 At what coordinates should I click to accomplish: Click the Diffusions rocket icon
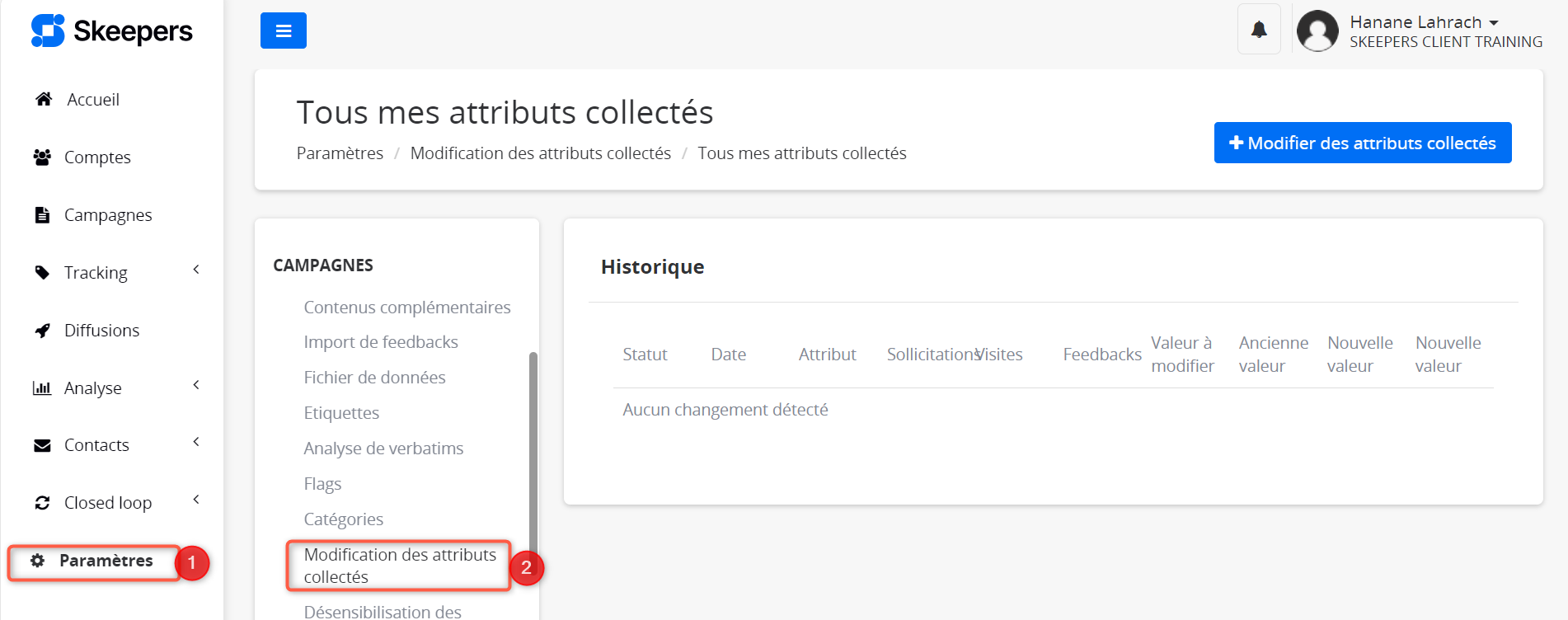coord(42,330)
